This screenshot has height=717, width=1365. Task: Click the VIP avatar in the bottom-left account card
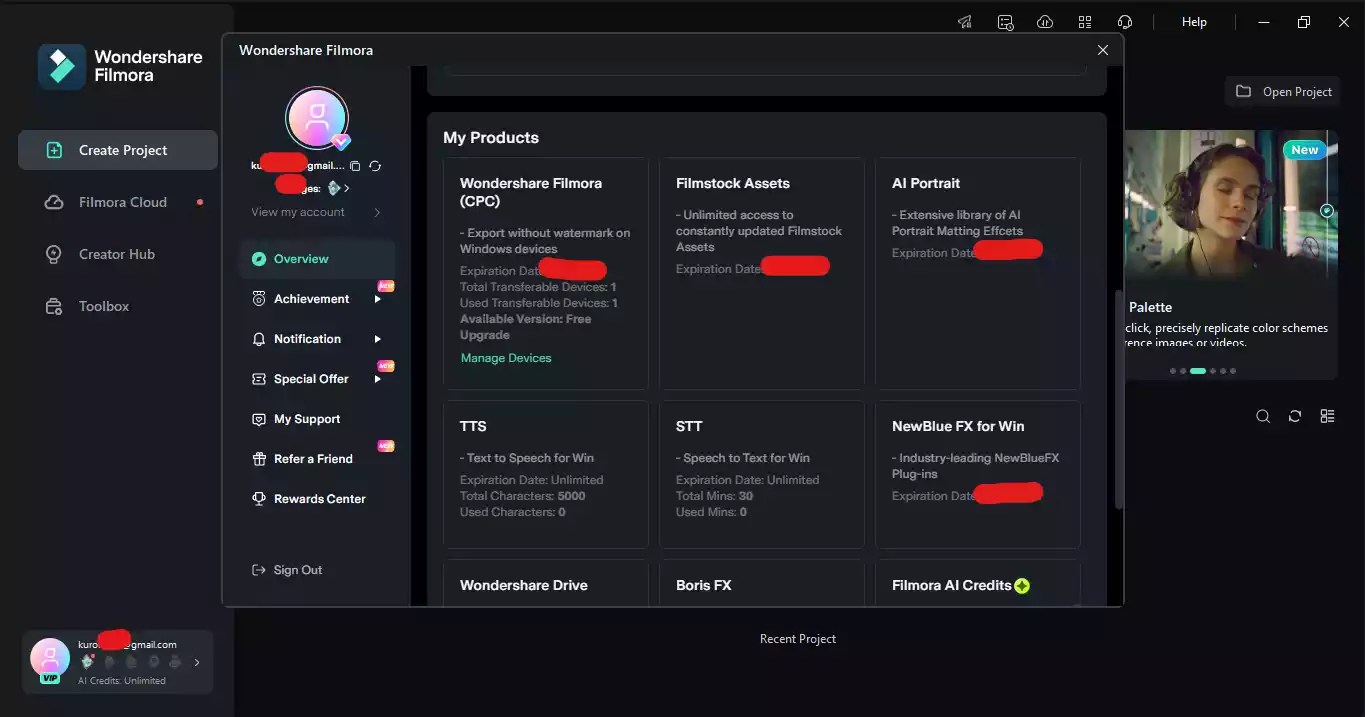pyautogui.click(x=50, y=659)
